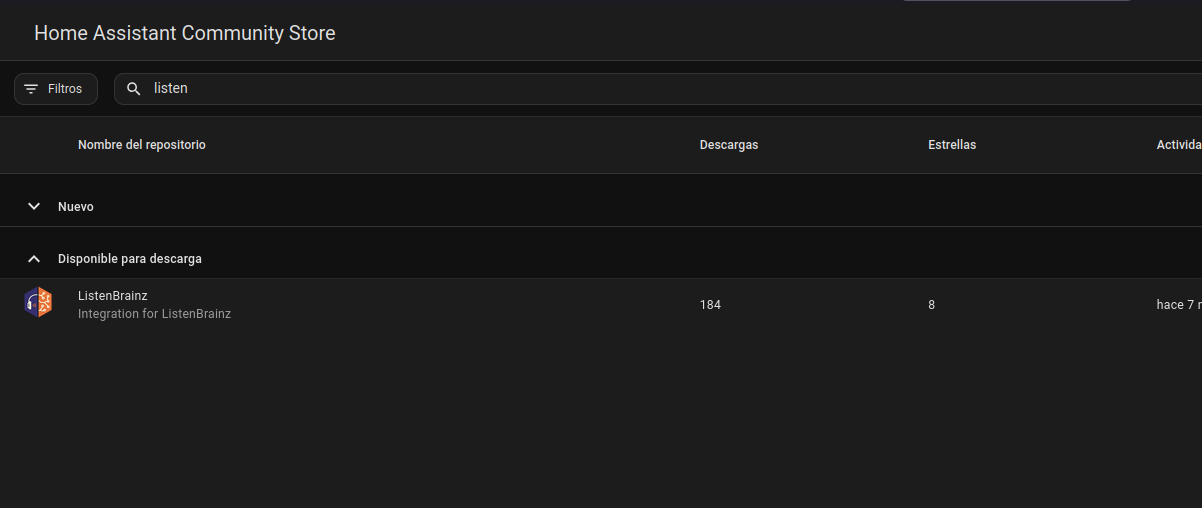This screenshot has height=508, width=1202.
Task: Click the Disponible para descarga label
Action: click(x=130, y=258)
